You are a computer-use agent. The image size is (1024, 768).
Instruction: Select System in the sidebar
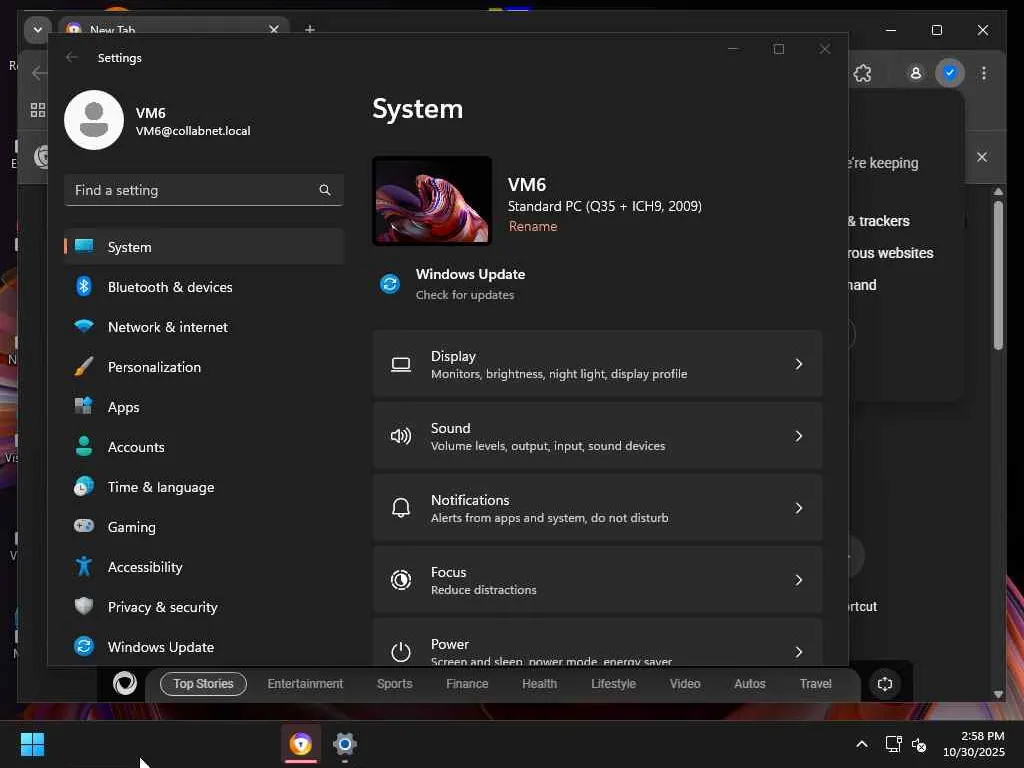pyautogui.click(x=204, y=247)
